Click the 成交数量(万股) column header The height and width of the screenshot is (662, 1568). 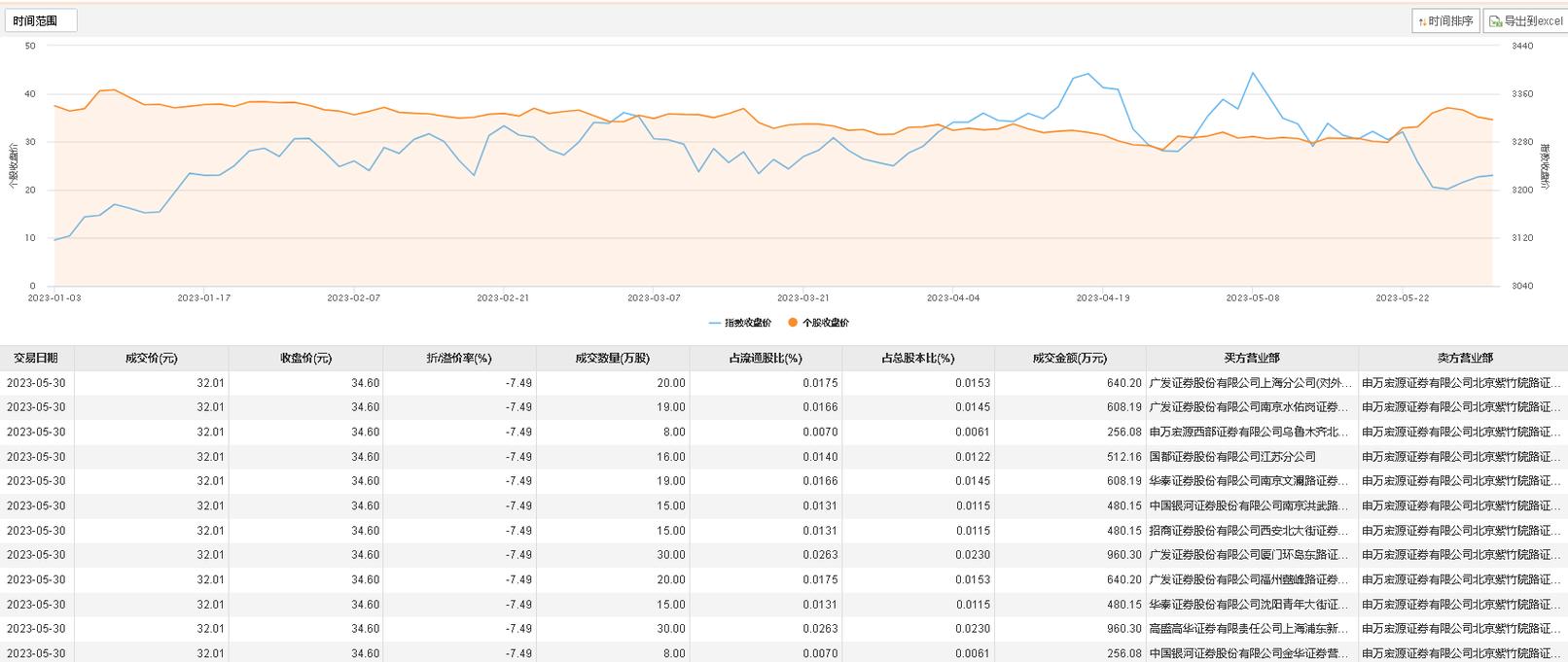(612, 358)
